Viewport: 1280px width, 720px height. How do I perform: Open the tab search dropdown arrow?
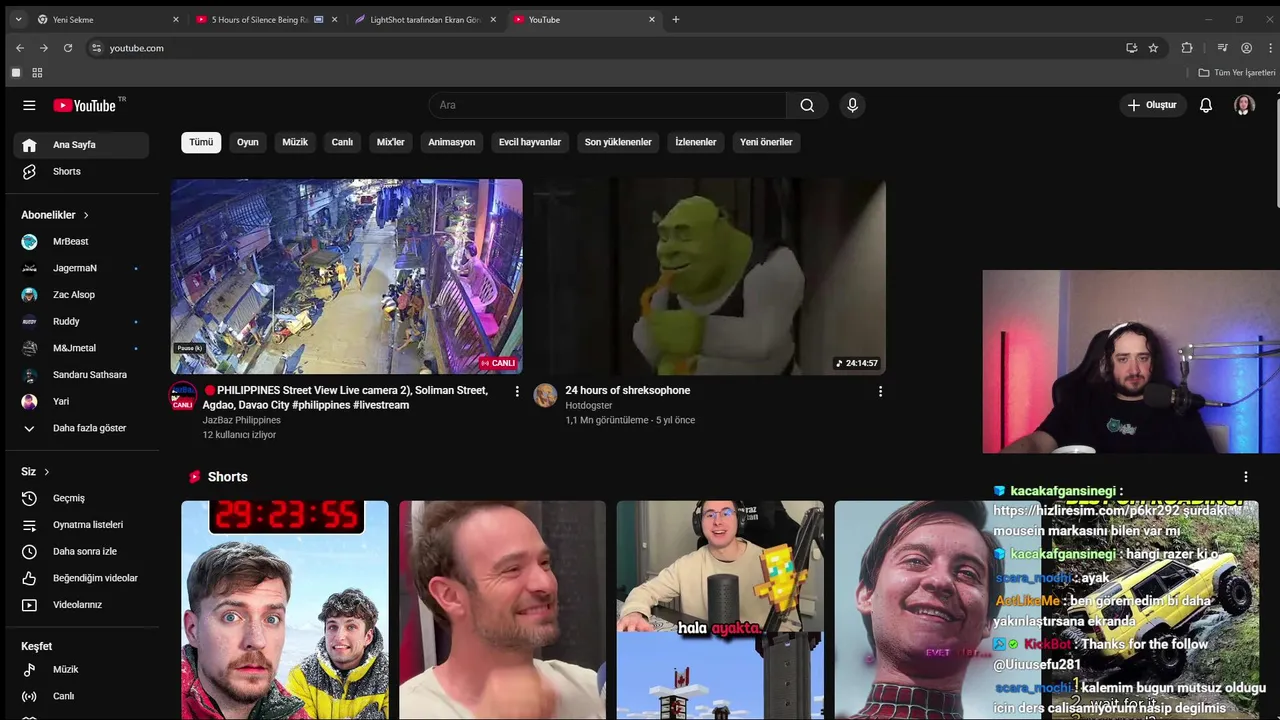click(18, 19)
